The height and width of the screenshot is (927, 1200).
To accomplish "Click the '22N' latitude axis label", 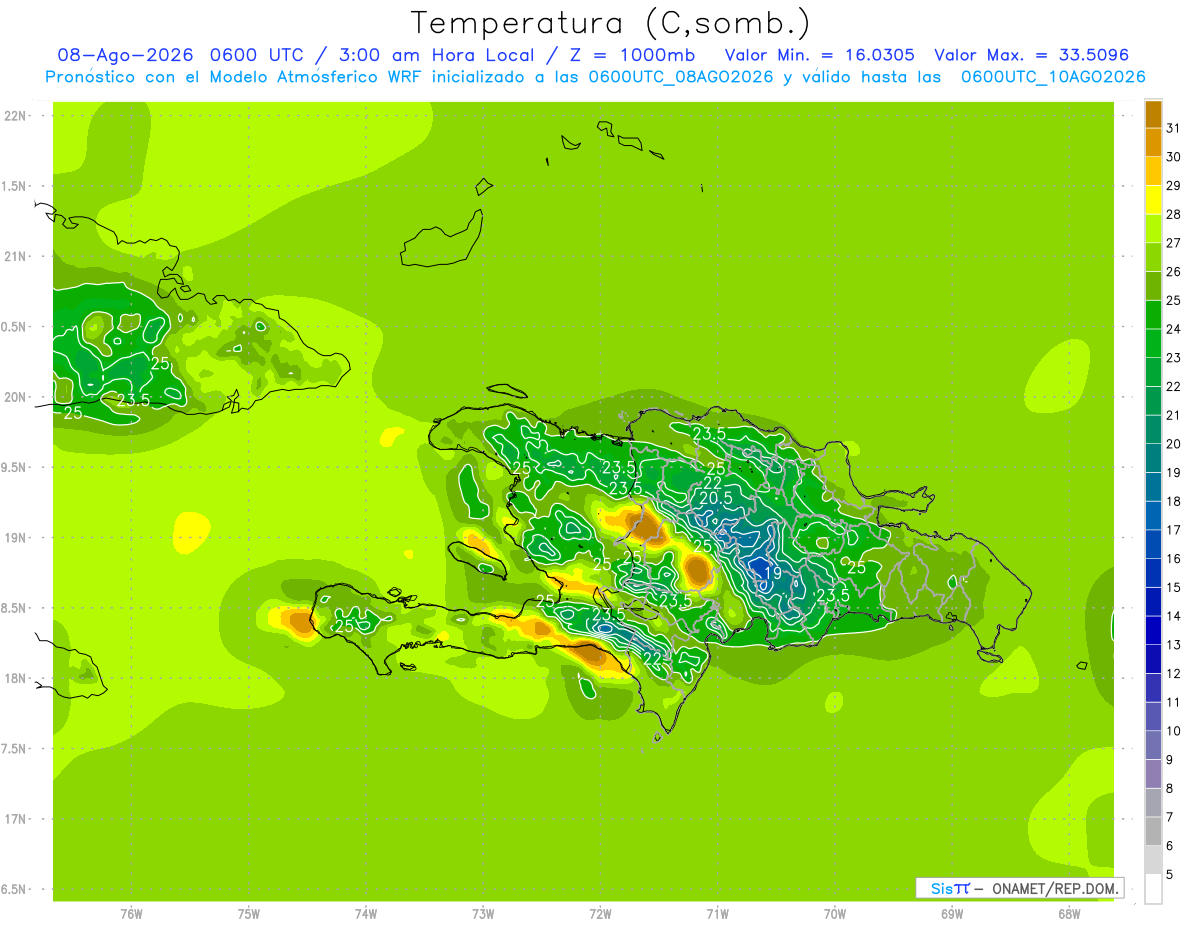I will point(16,116).
